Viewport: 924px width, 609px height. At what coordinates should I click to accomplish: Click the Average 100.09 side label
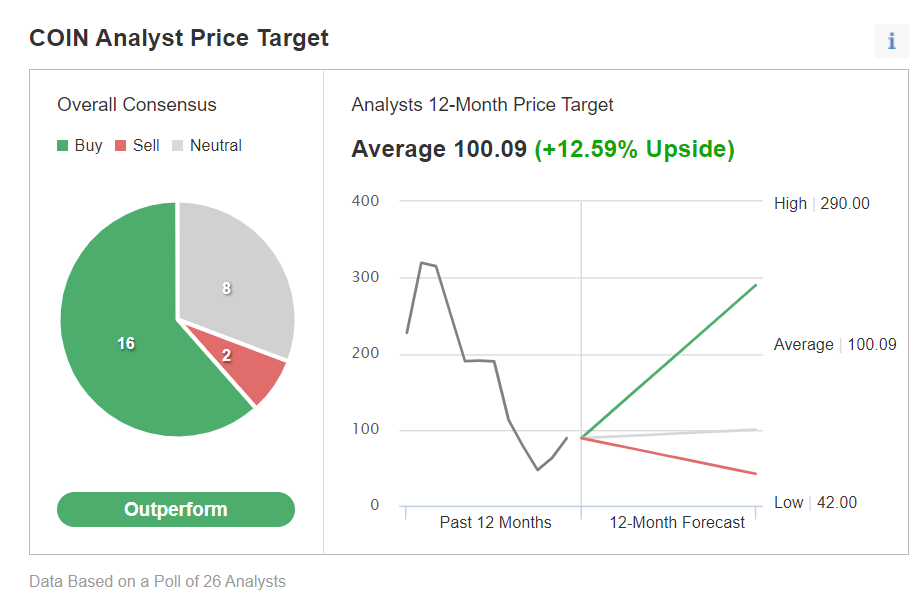835,344
